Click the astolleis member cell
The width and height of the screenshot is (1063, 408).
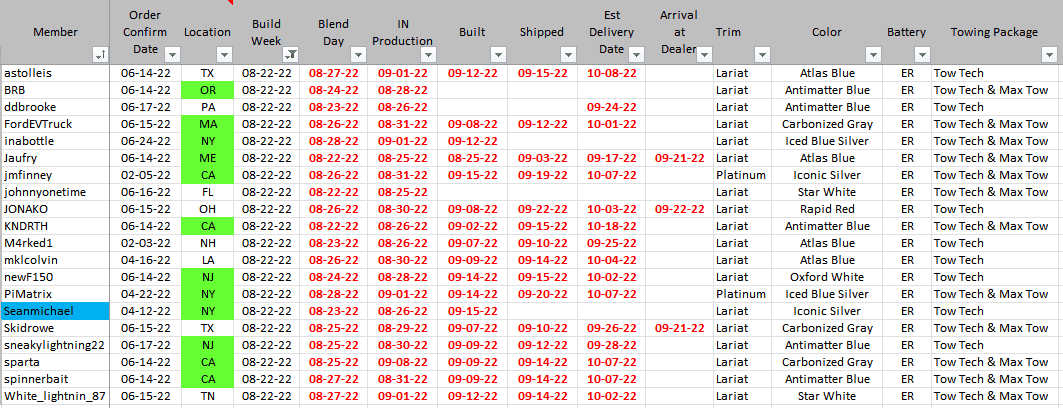tap(55, 73)
